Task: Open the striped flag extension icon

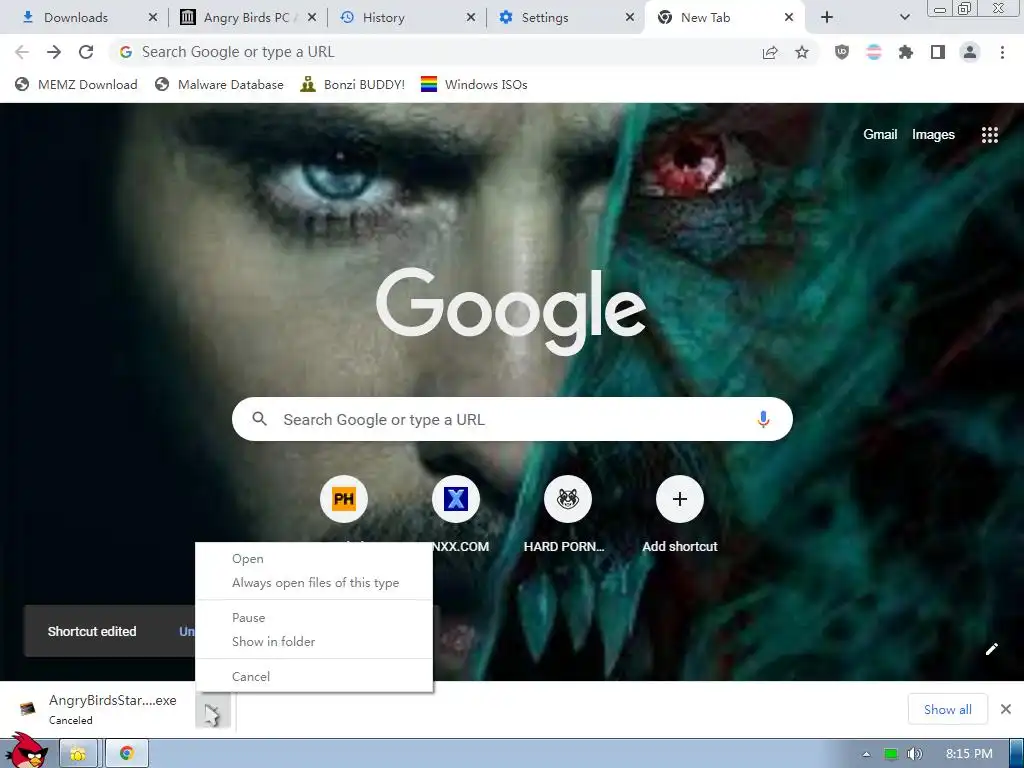Action: pyautogui.click(x=874, y=52)
